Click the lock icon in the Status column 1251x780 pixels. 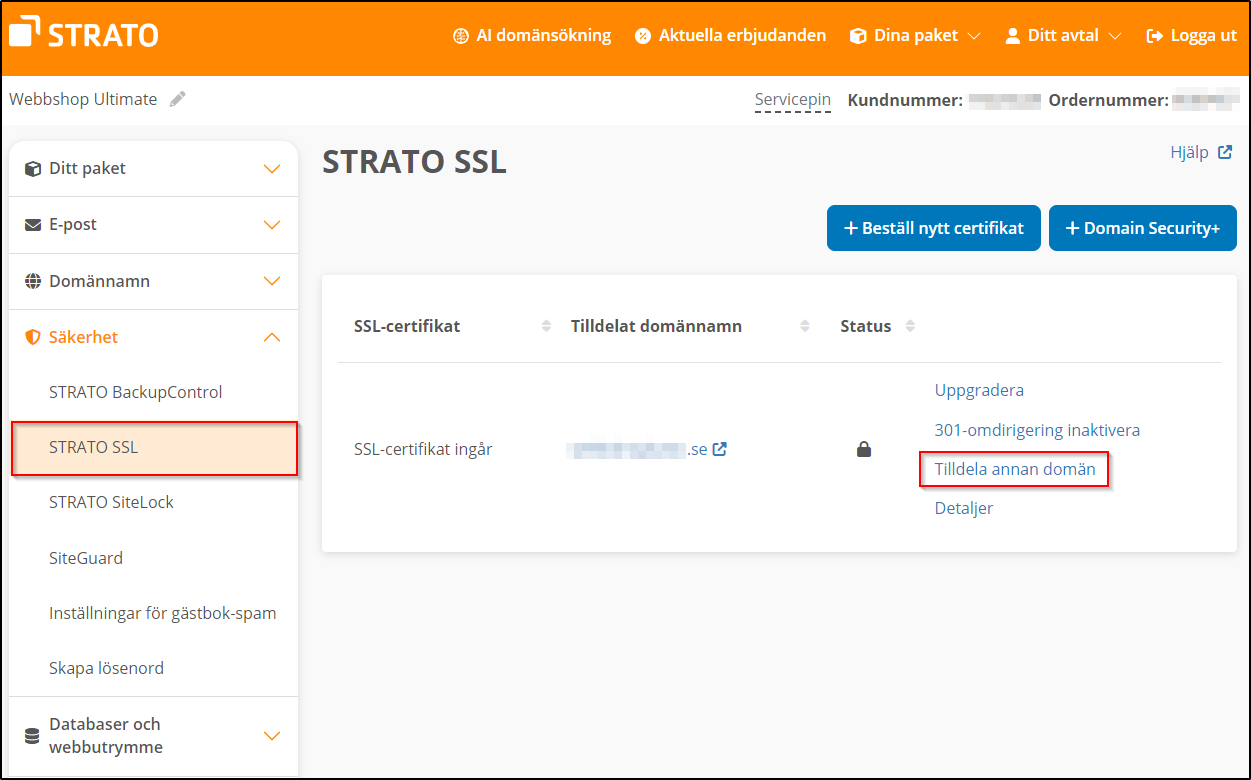(x=864, y=449)
